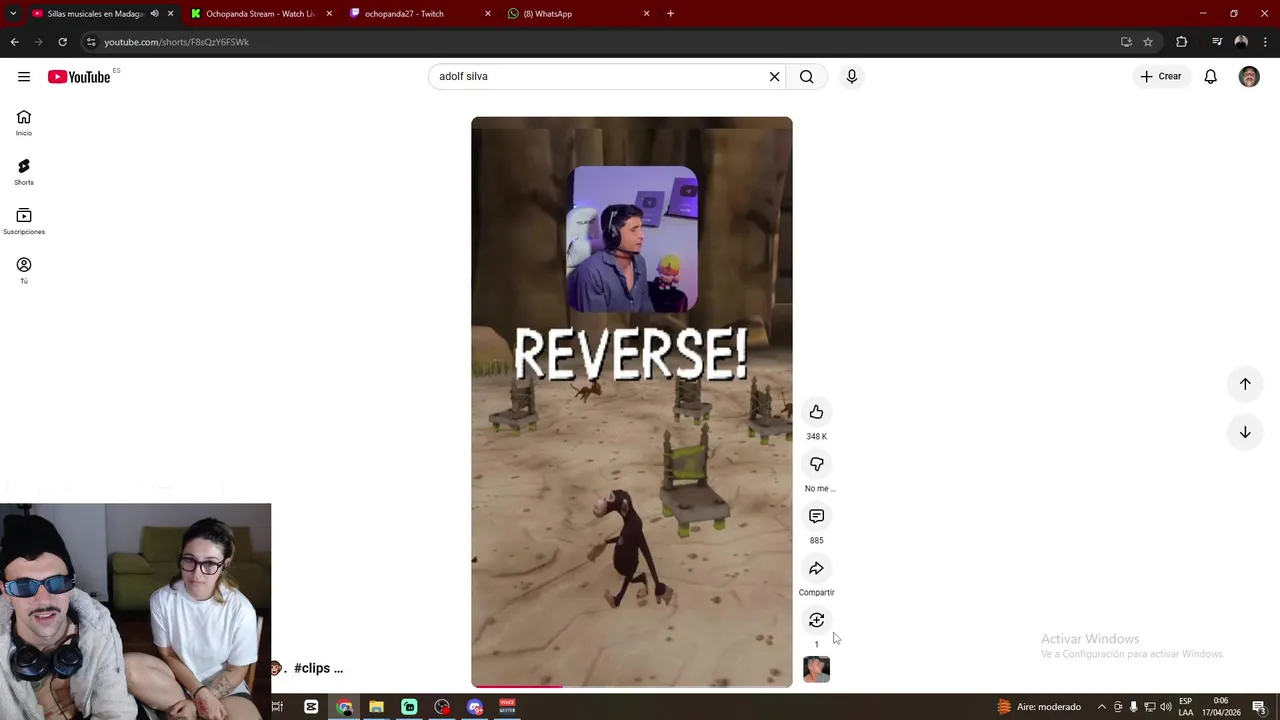Reload the current page
This screenshot has width=1280, height=720.
[x=62, y=42]
